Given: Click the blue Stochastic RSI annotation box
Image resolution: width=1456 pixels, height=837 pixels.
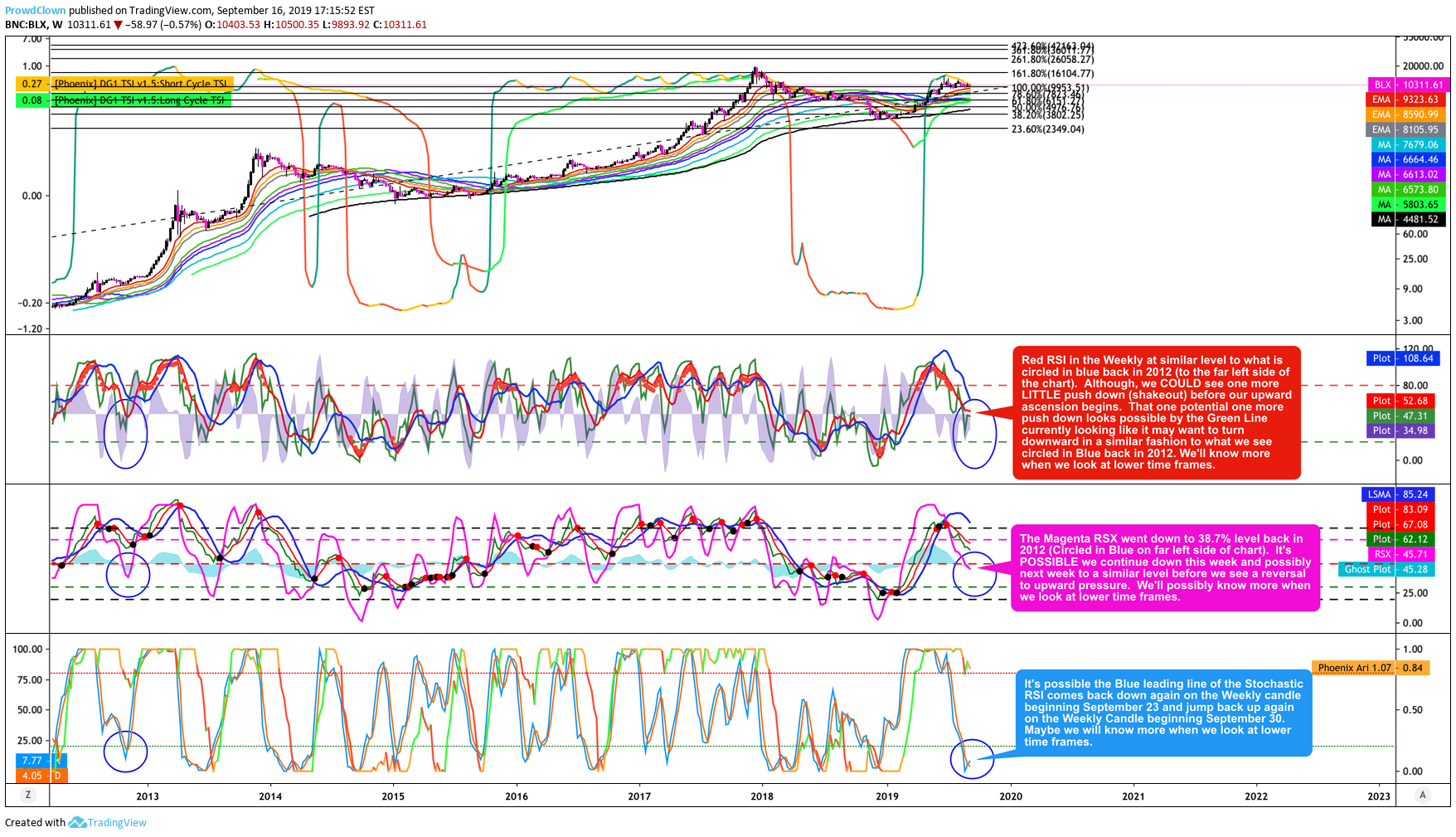Looking at the screenshot, I should 1164,713.
